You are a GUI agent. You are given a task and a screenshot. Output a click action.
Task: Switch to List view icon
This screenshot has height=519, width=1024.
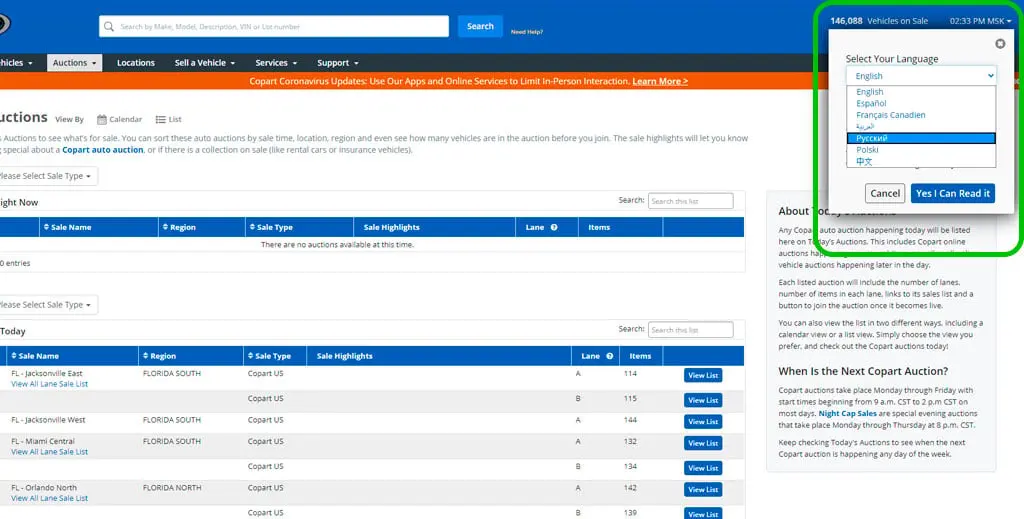click(161, 119)
